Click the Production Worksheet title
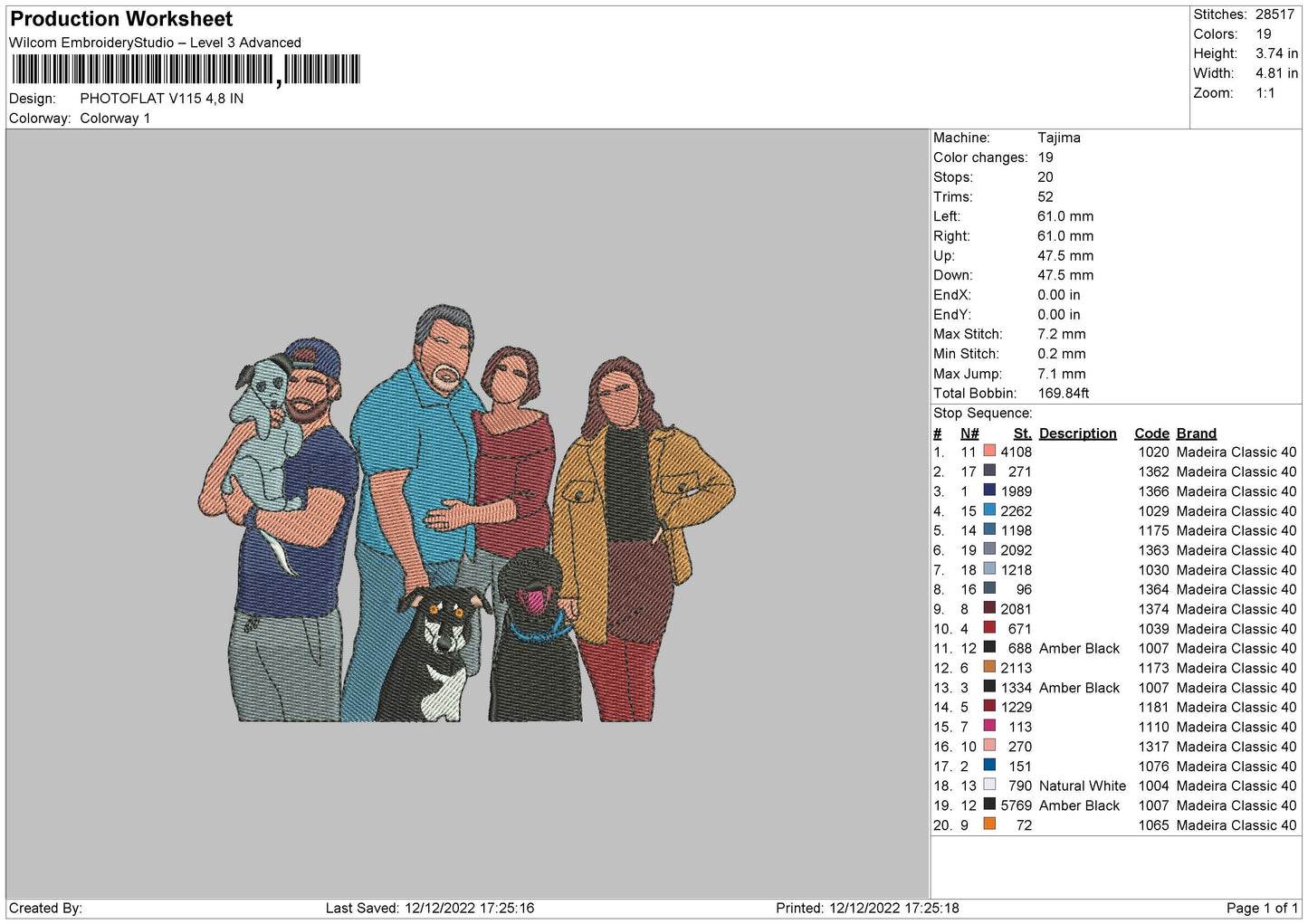This screenshot has width=1308, height=924. pyautogui.click(x=121, y=19)
